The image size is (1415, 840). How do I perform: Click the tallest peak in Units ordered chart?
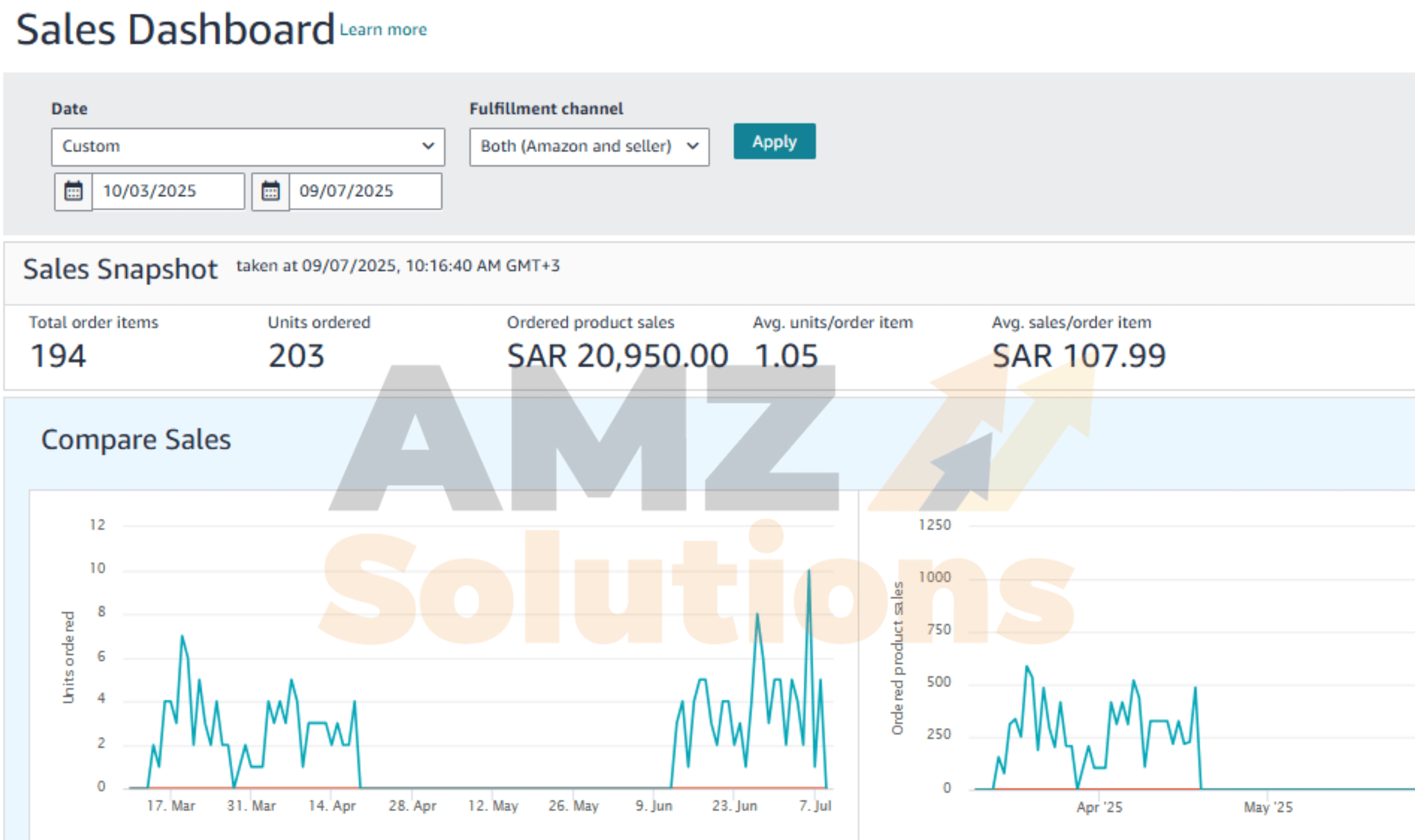(x=808, y=572)
